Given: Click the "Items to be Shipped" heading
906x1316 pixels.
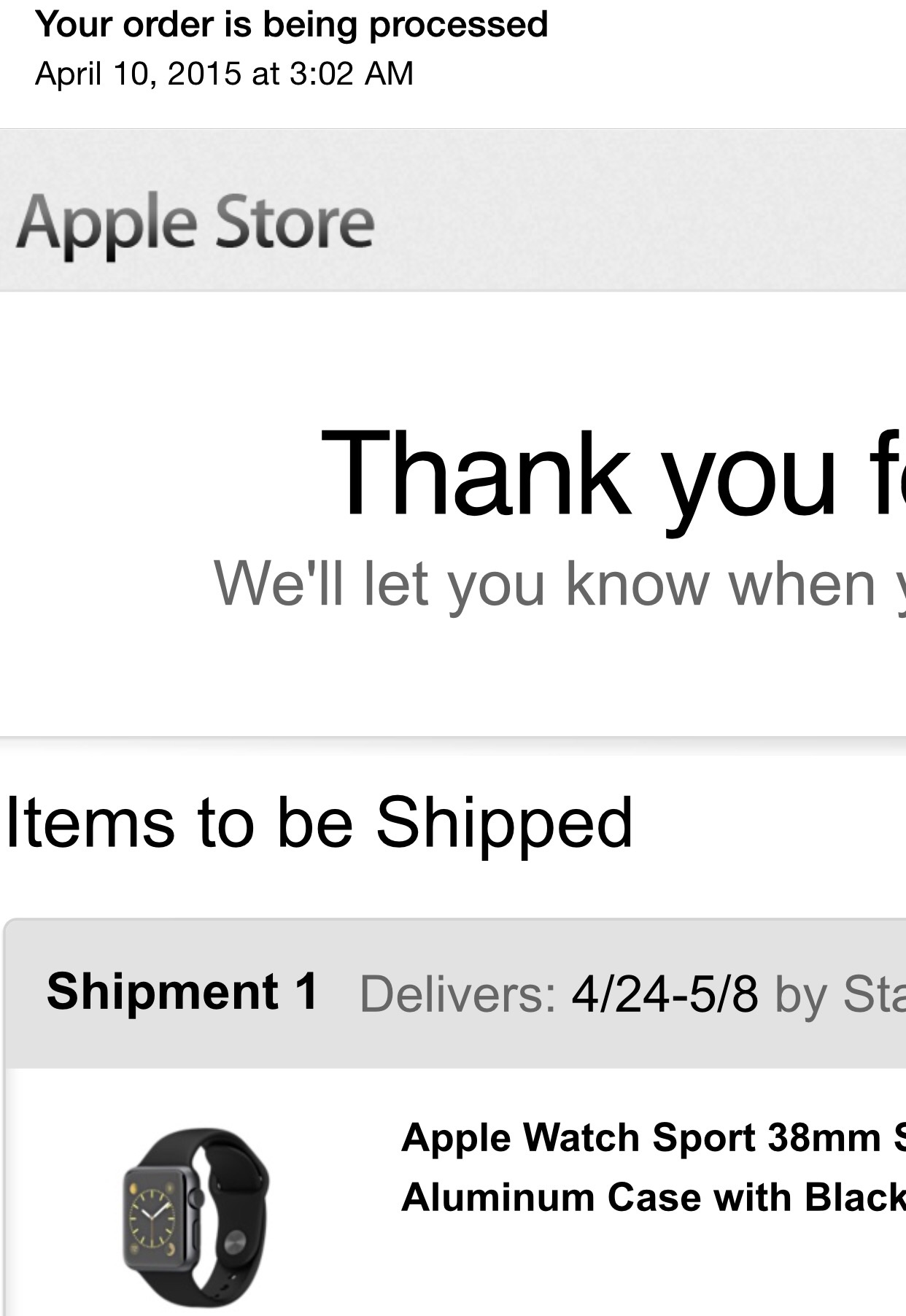Looking at the screenshot, I should pyautogui.click(x=319, y=824).
